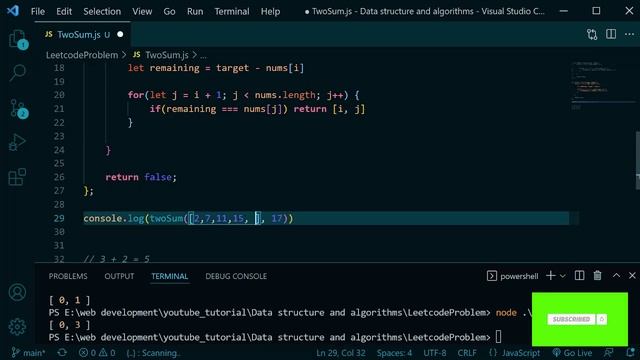Screen dimensions: 640x360
Task: Close the terminal panel
Action: 632,276
